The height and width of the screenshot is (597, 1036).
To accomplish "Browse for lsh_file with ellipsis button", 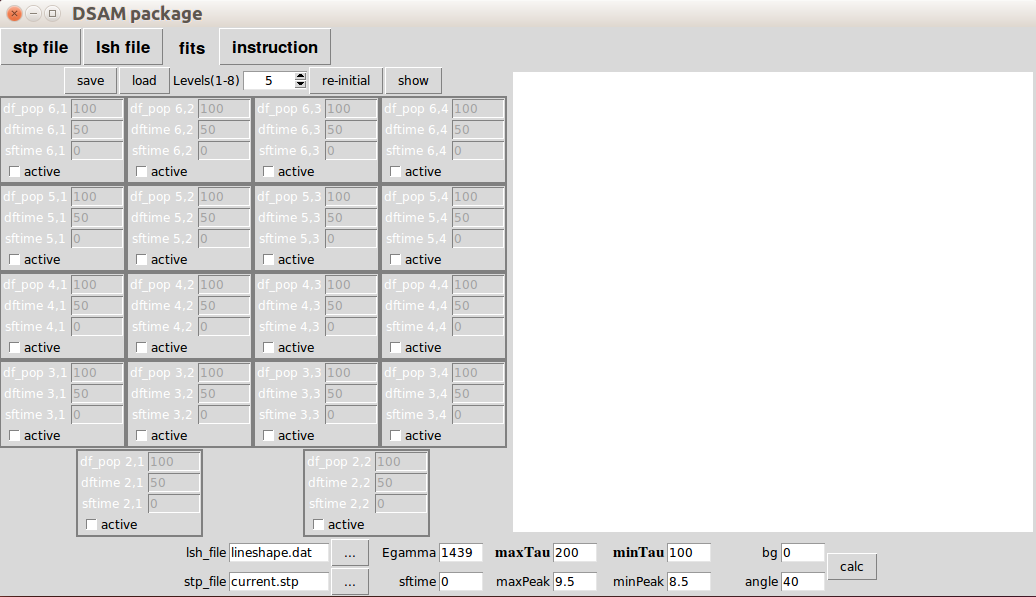I will point(349,552).
